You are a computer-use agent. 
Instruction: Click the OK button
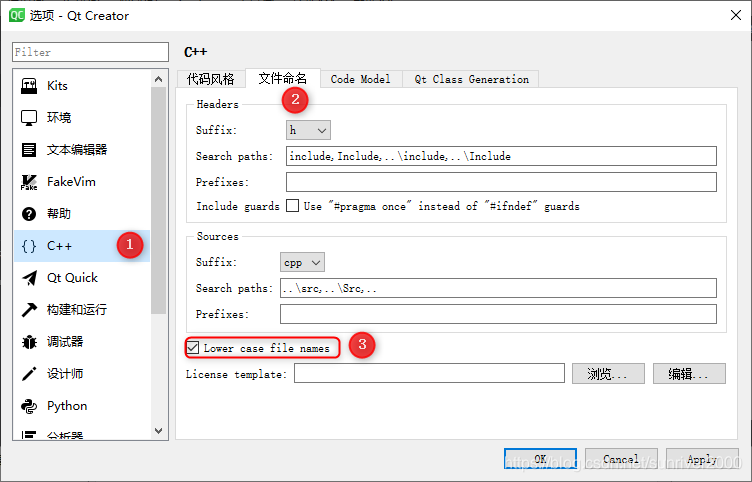click(540, 459)
